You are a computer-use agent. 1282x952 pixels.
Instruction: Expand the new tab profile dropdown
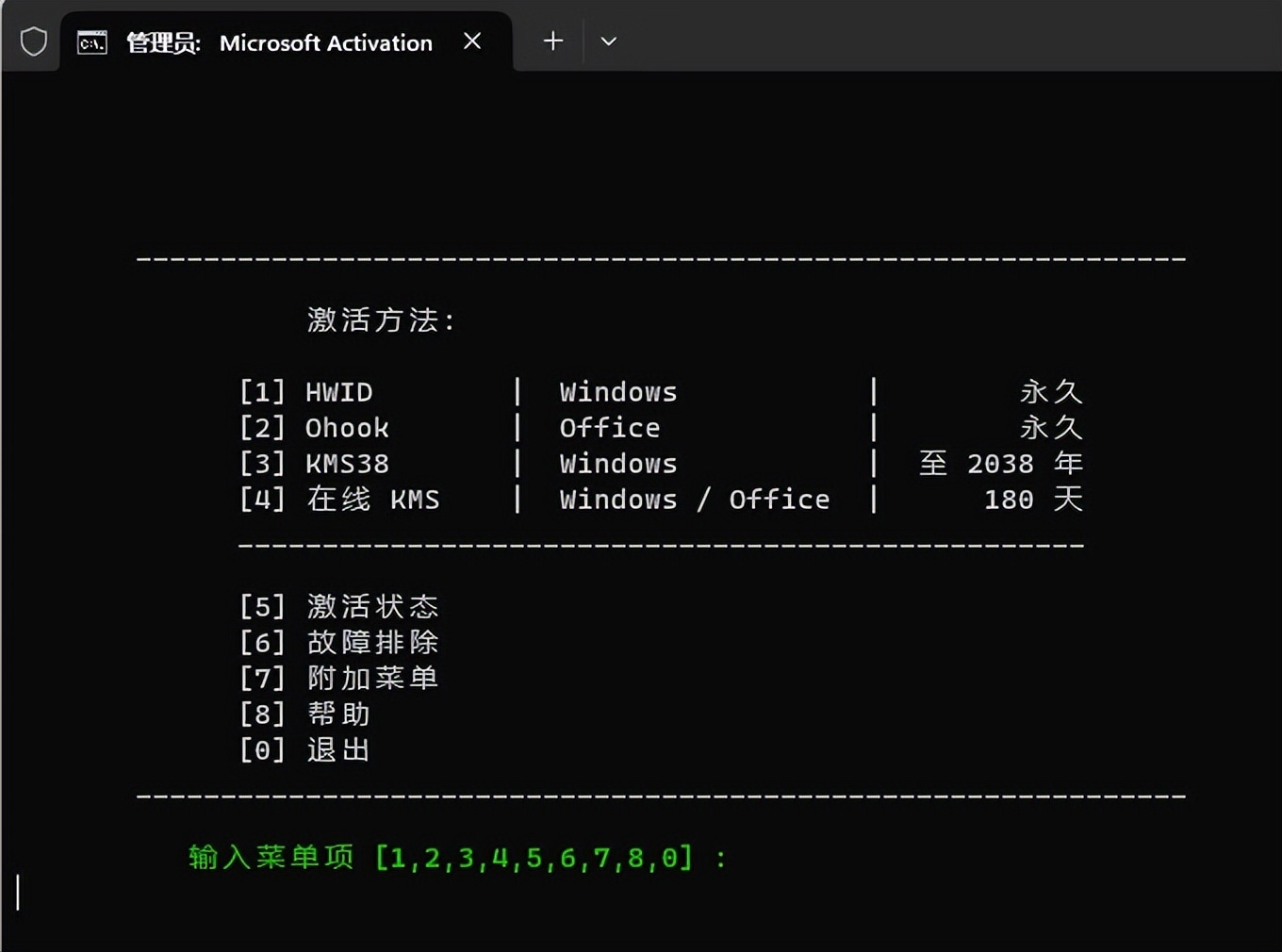click(x=609, y=41)
